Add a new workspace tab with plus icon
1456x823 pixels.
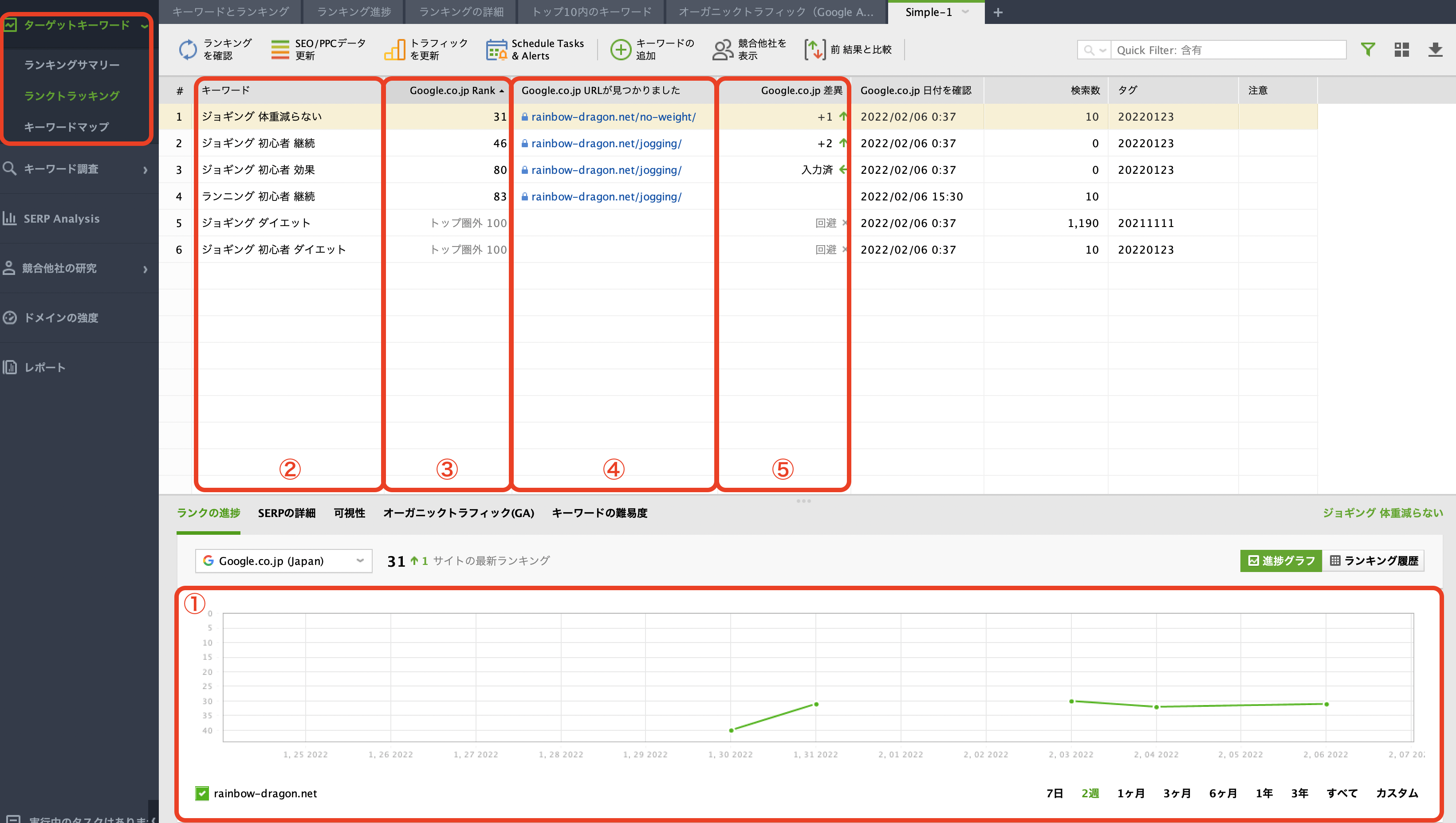pos(998,12)
